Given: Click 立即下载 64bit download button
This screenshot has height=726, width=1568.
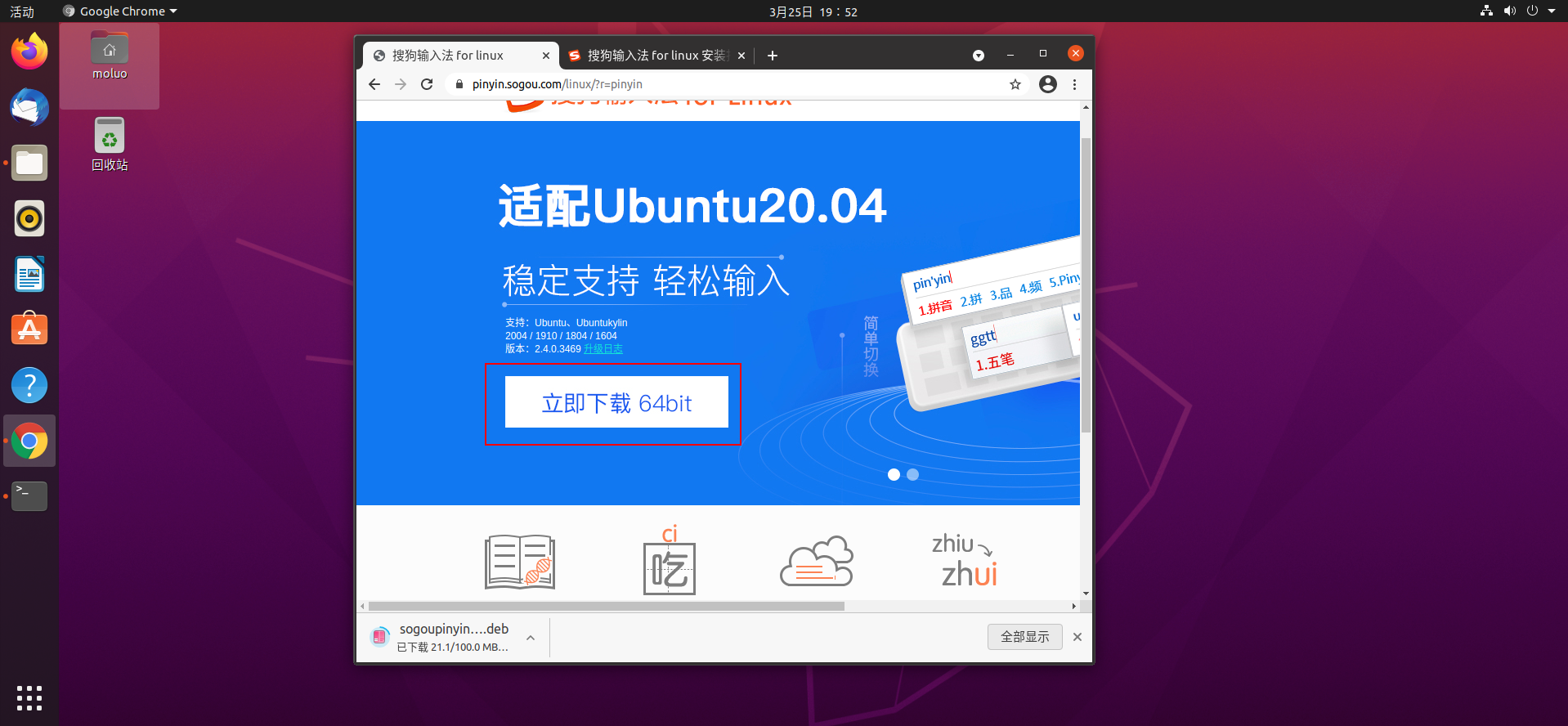Looking at the screenshot, I should point(616,402).
